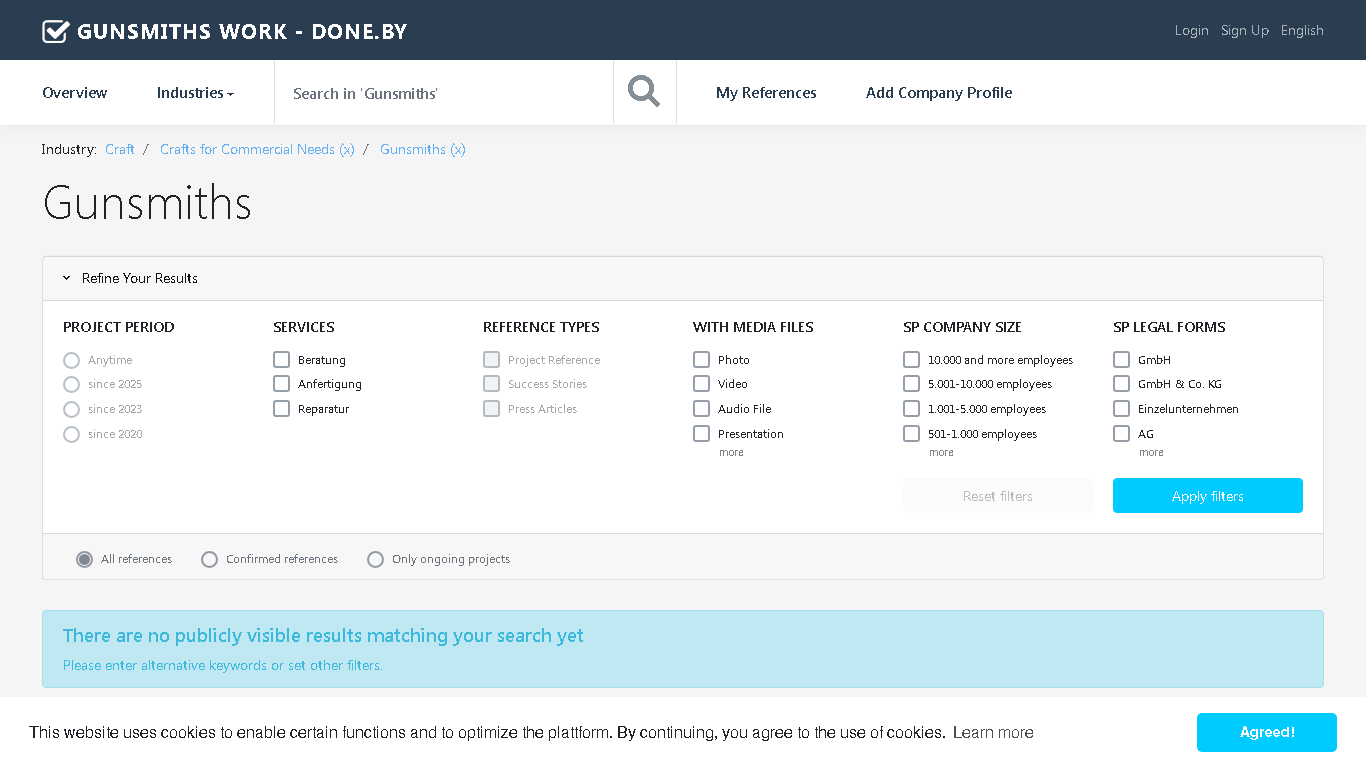Image resolution: width=1366 pixels, height=768 pixels.
Task: Check 1.001-5.000 employees
Action: click(911, 408)
